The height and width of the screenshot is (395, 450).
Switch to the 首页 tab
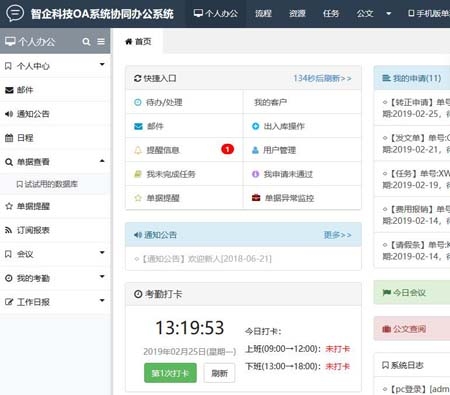click(x=138, y=41)
